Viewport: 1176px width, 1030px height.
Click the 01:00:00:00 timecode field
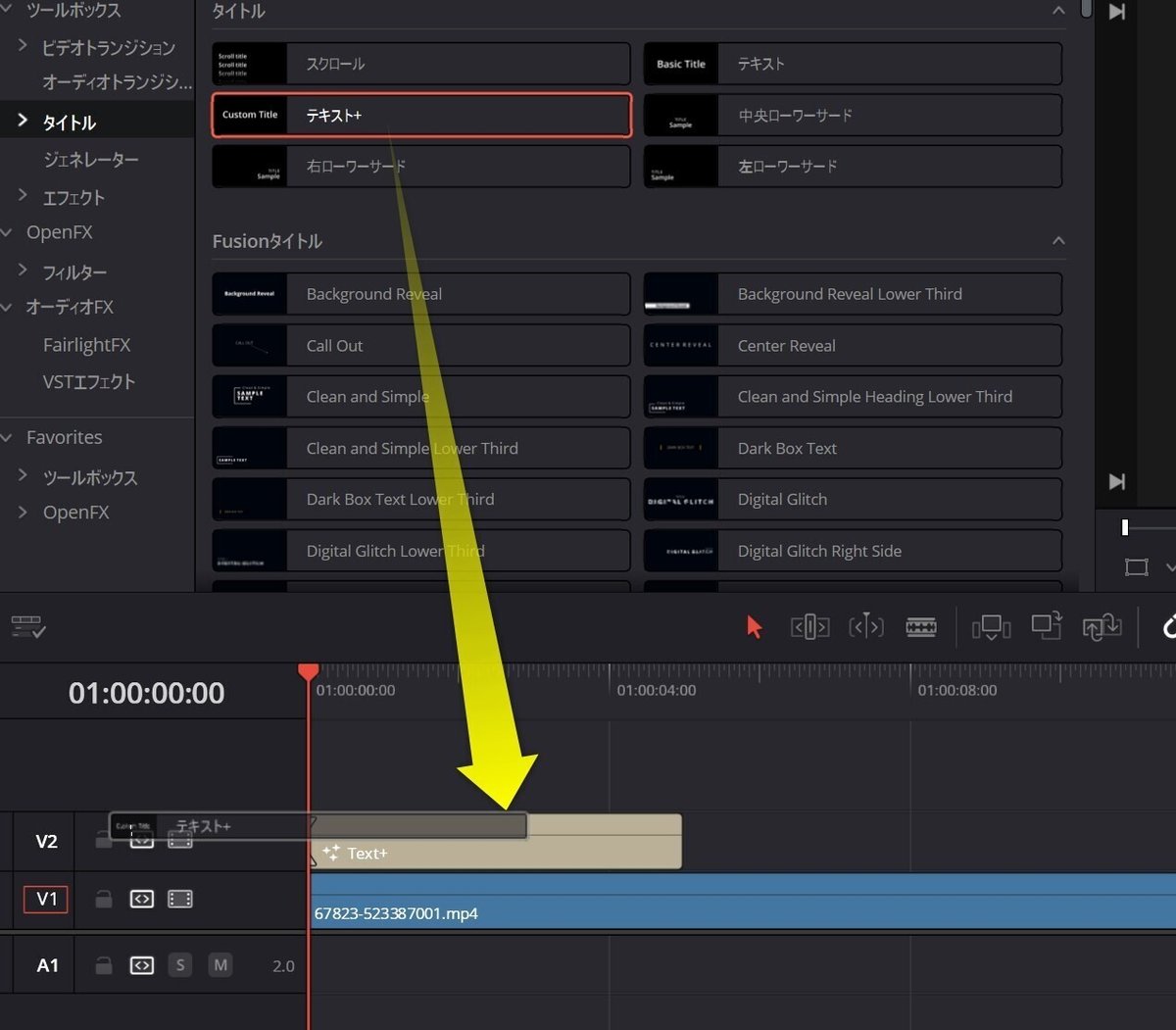point(147,693)
